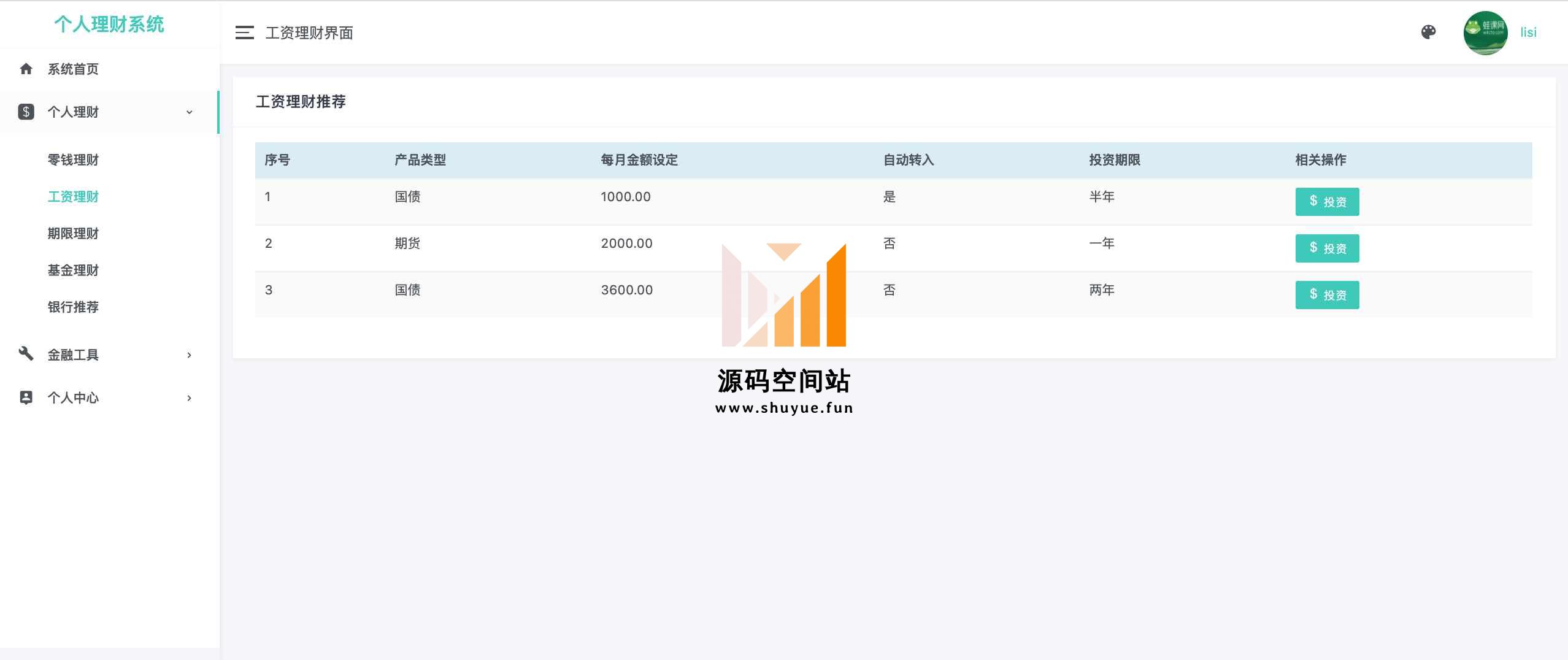This screenshot has width=1568, height=660.
Task: Click the wrench icon beside 金融工具
Action: [26, 354]
